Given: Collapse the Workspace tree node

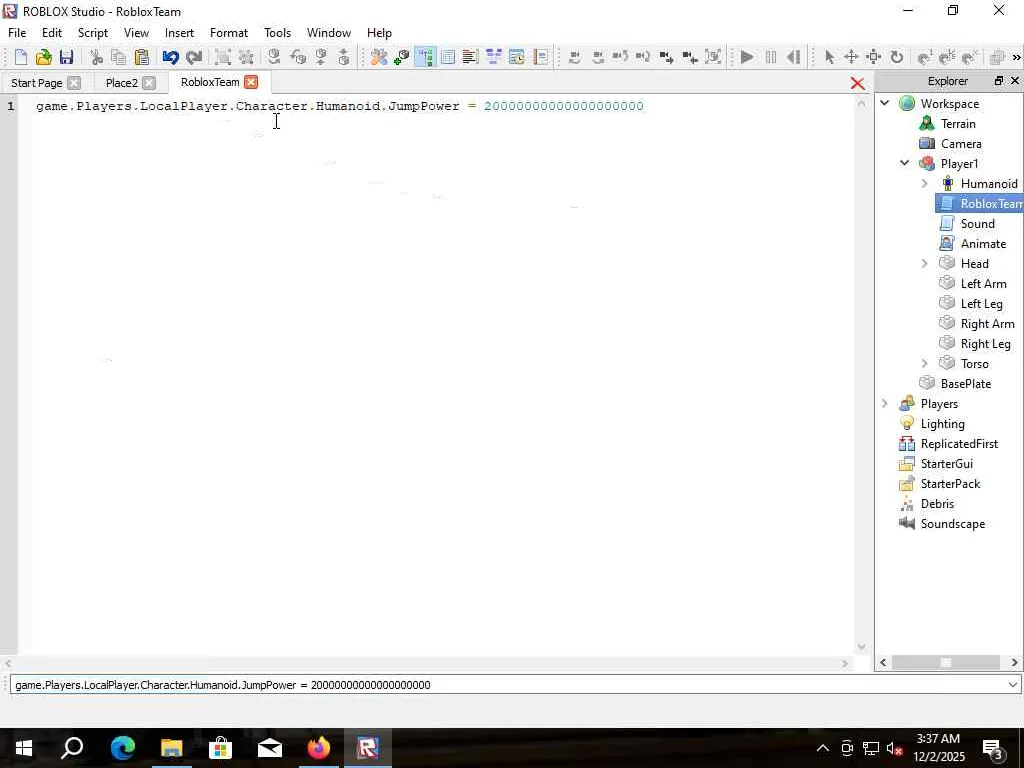Looking at the screenshot, I should click(885, 103).
